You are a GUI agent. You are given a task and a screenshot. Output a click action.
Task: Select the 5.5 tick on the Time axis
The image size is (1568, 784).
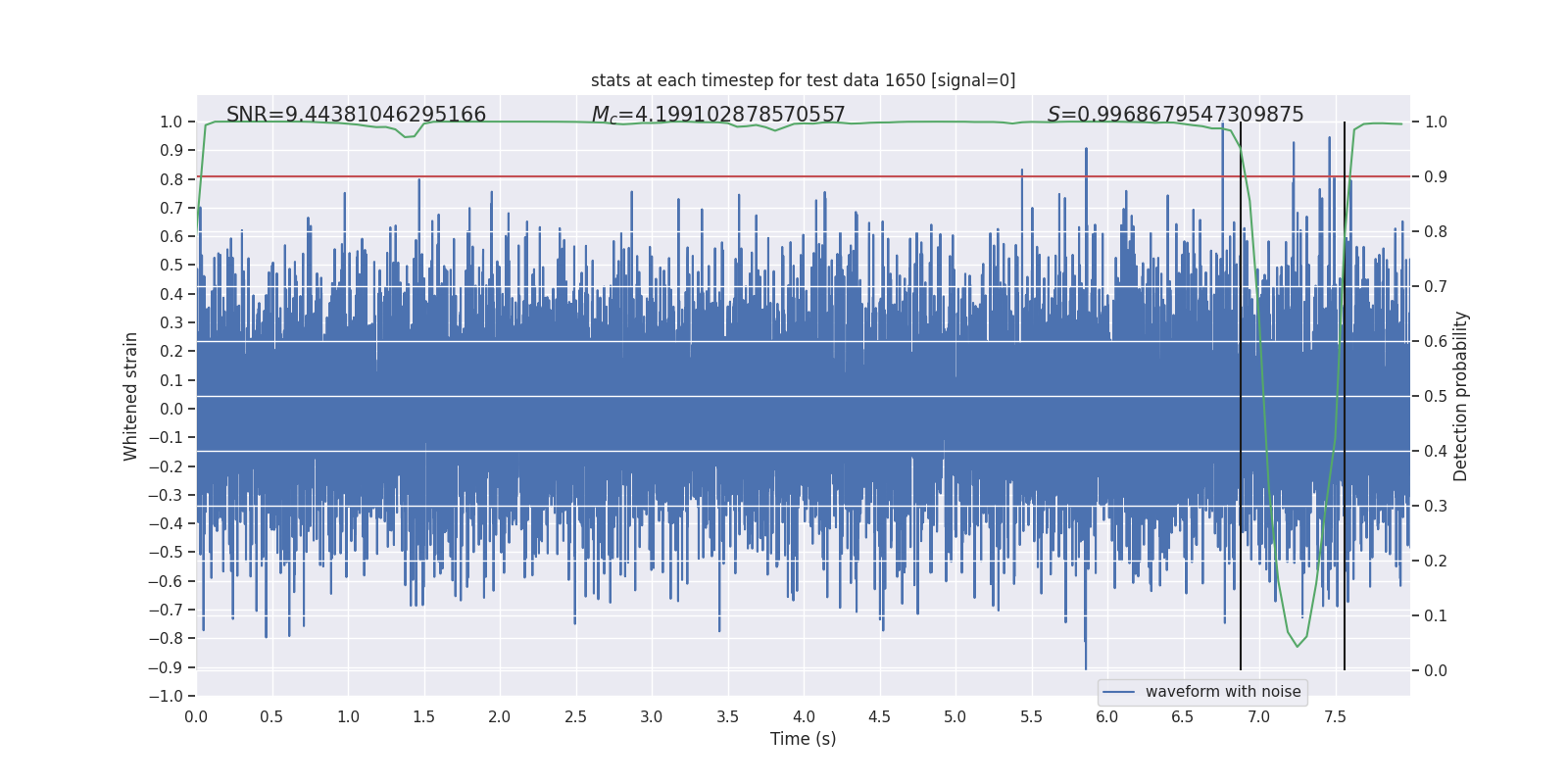1032,716
